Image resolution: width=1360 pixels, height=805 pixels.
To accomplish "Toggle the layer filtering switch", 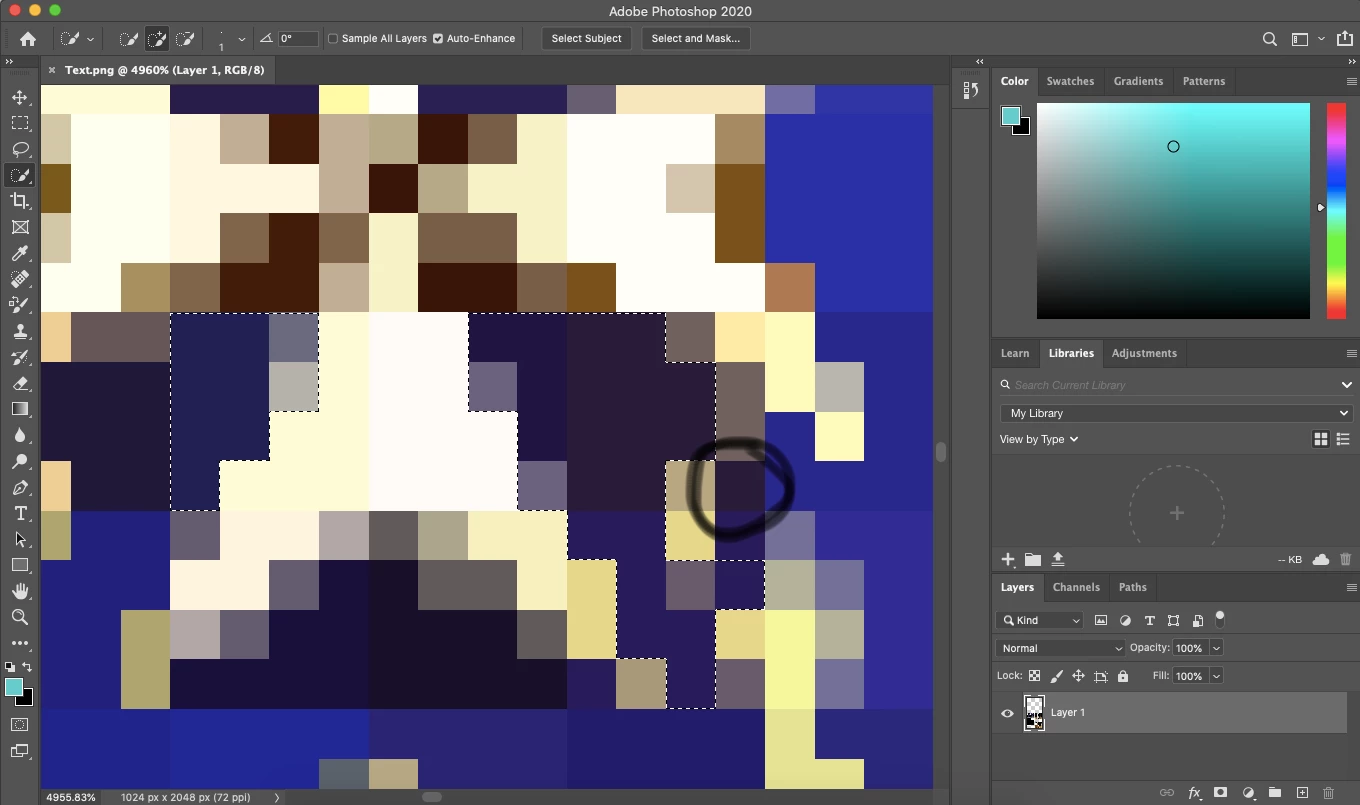I will coord(1220,619).
